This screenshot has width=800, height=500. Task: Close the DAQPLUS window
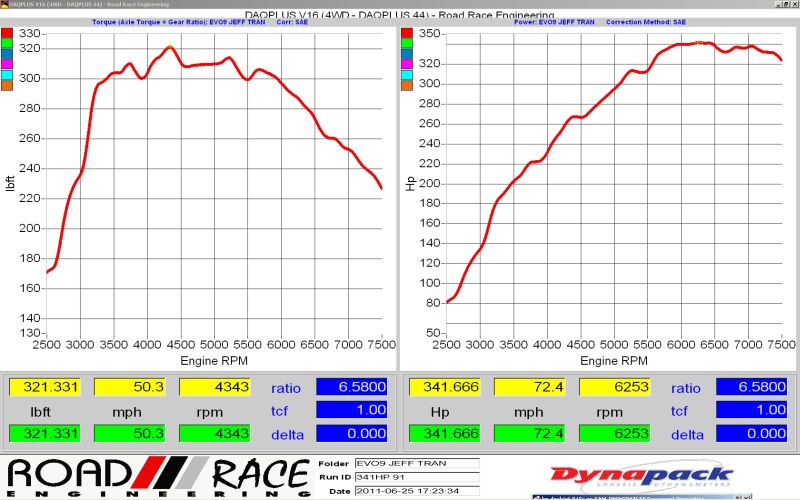(x=794, y=4)
